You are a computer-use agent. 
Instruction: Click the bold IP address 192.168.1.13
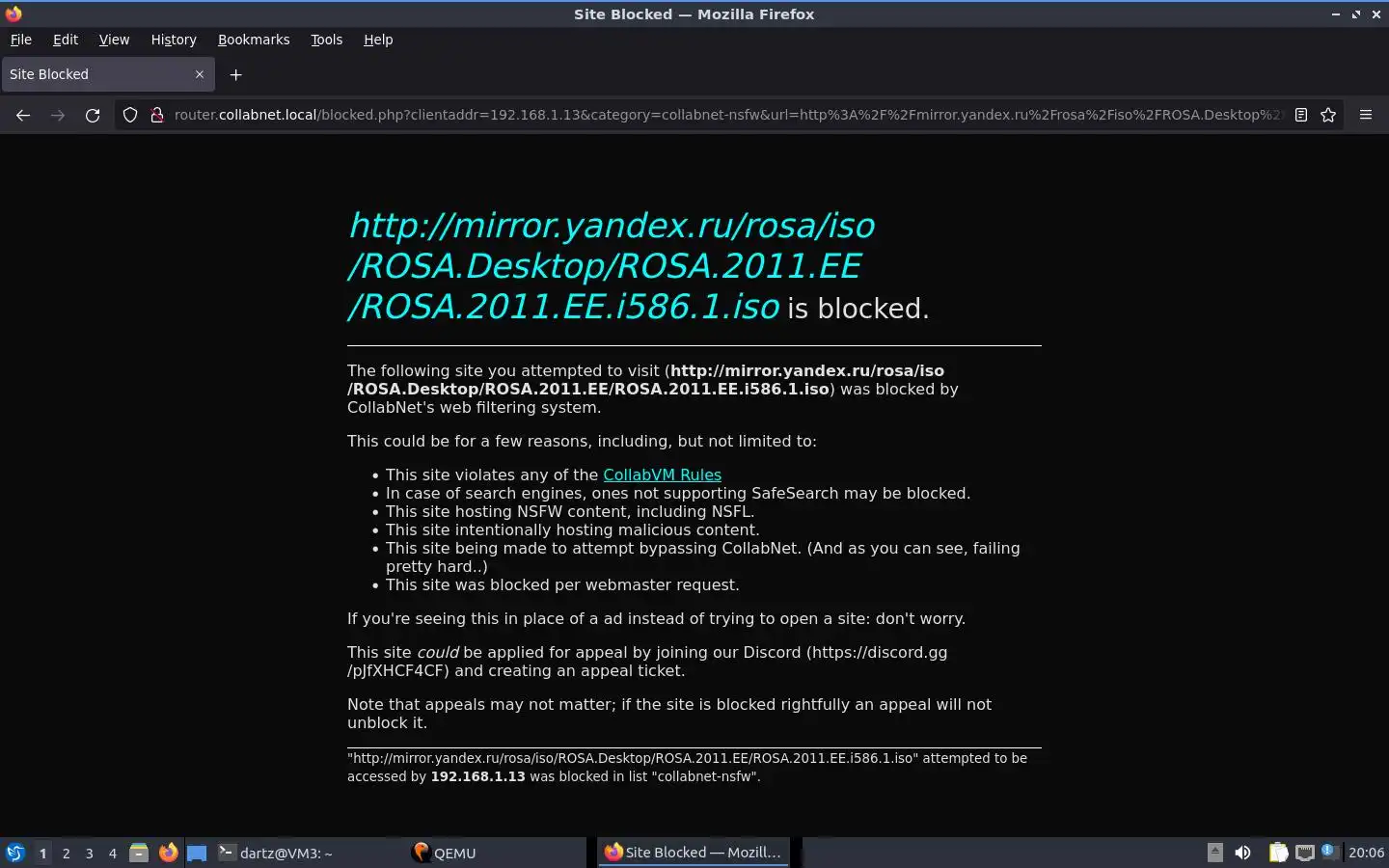pyautogui.click(x=477, y=776)
